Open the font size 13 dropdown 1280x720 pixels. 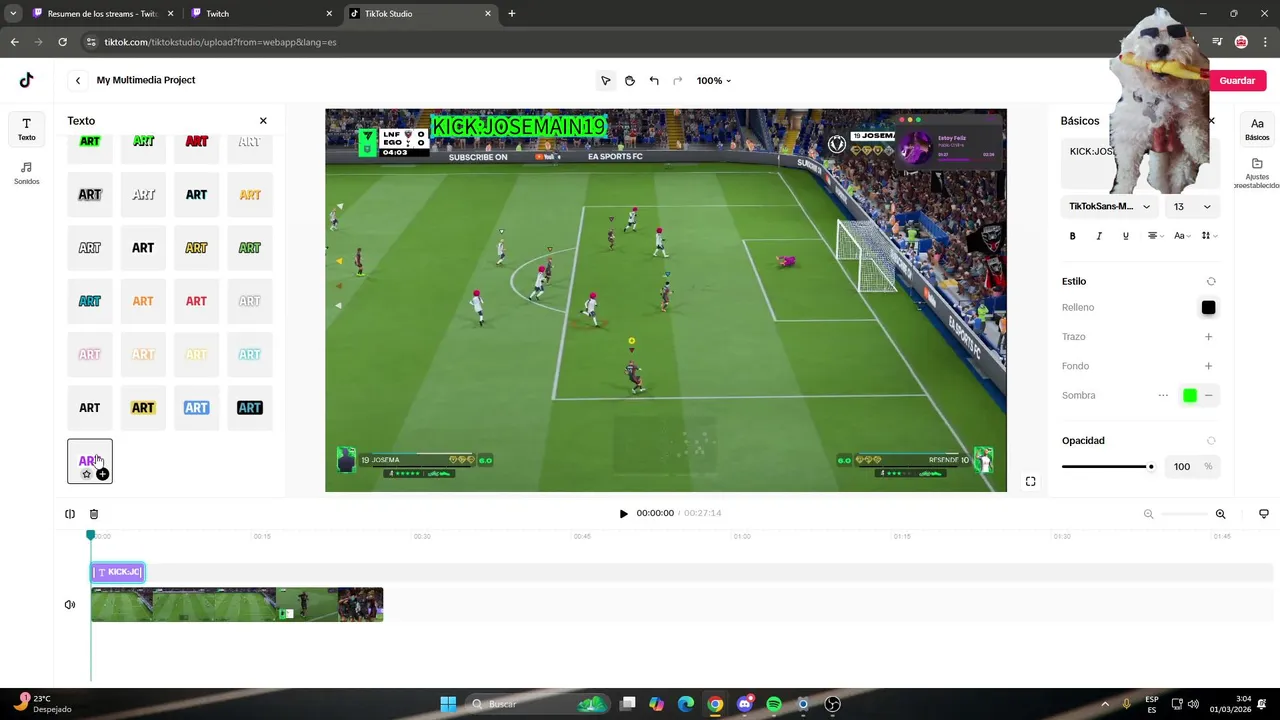pyautogui.click(x=1192, y=206)
